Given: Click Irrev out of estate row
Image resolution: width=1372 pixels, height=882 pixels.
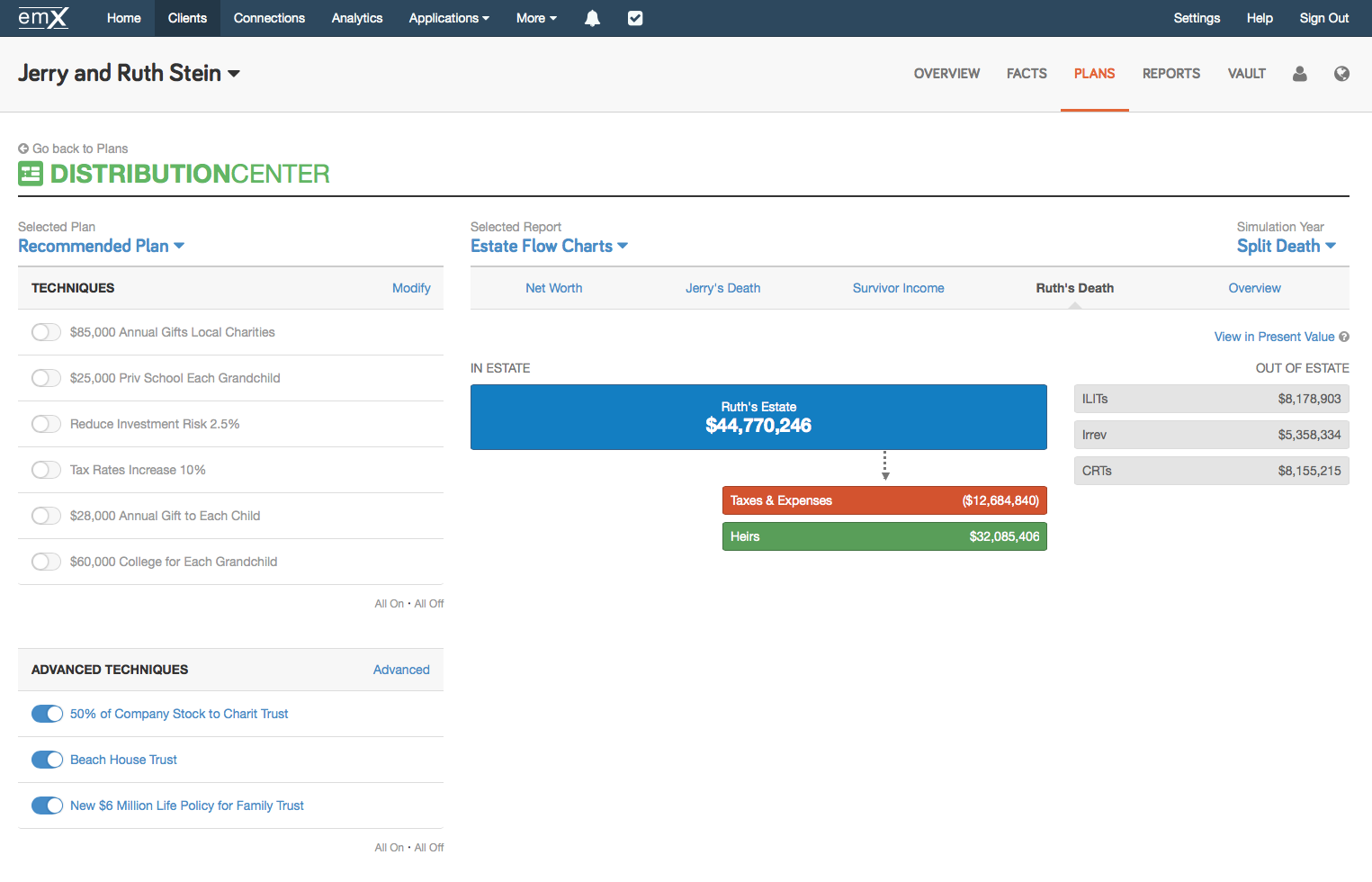Looking at the screenshot, I should tap(1211, 435).
